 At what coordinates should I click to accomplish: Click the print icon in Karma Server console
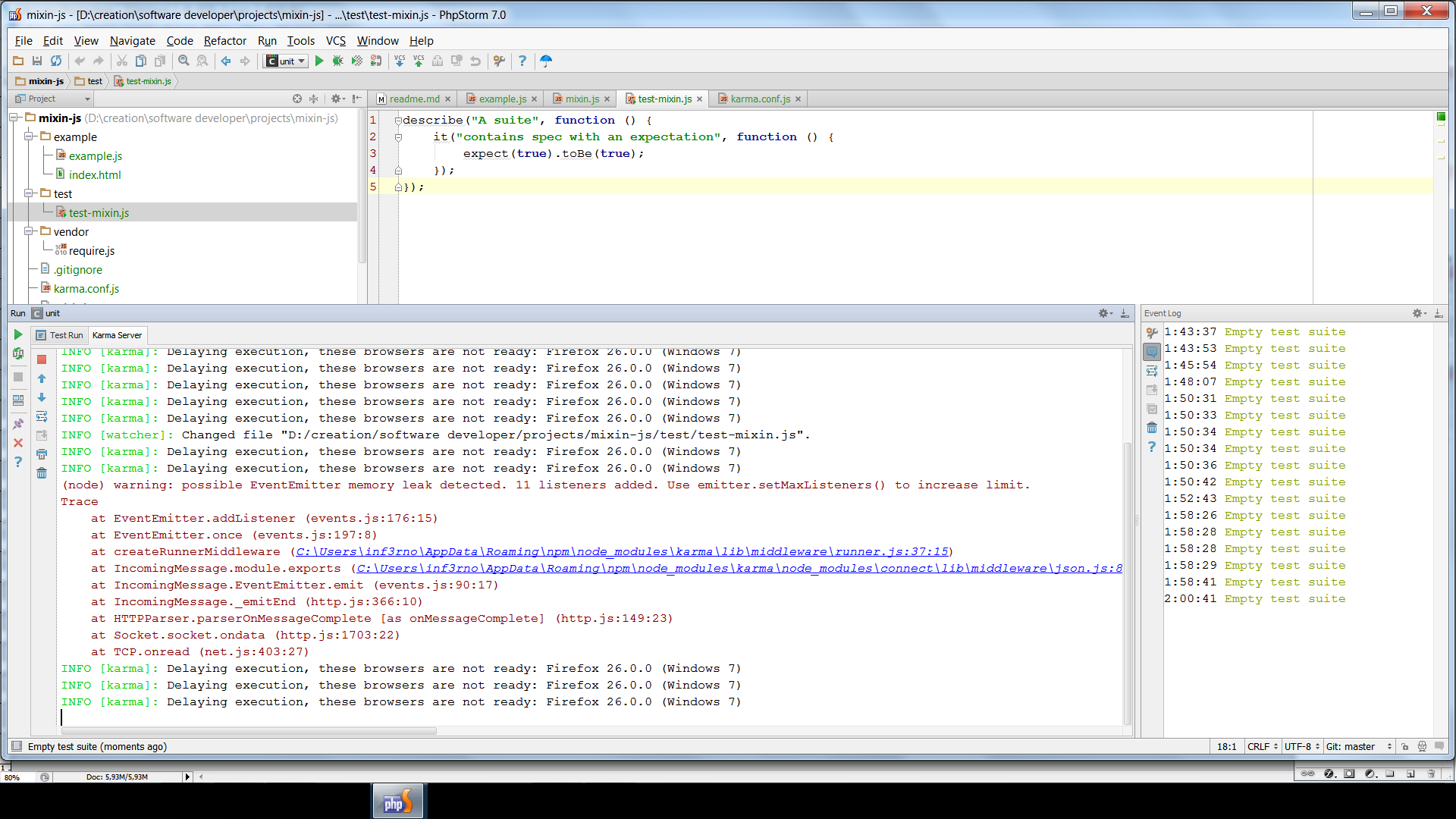coord(42,454)
